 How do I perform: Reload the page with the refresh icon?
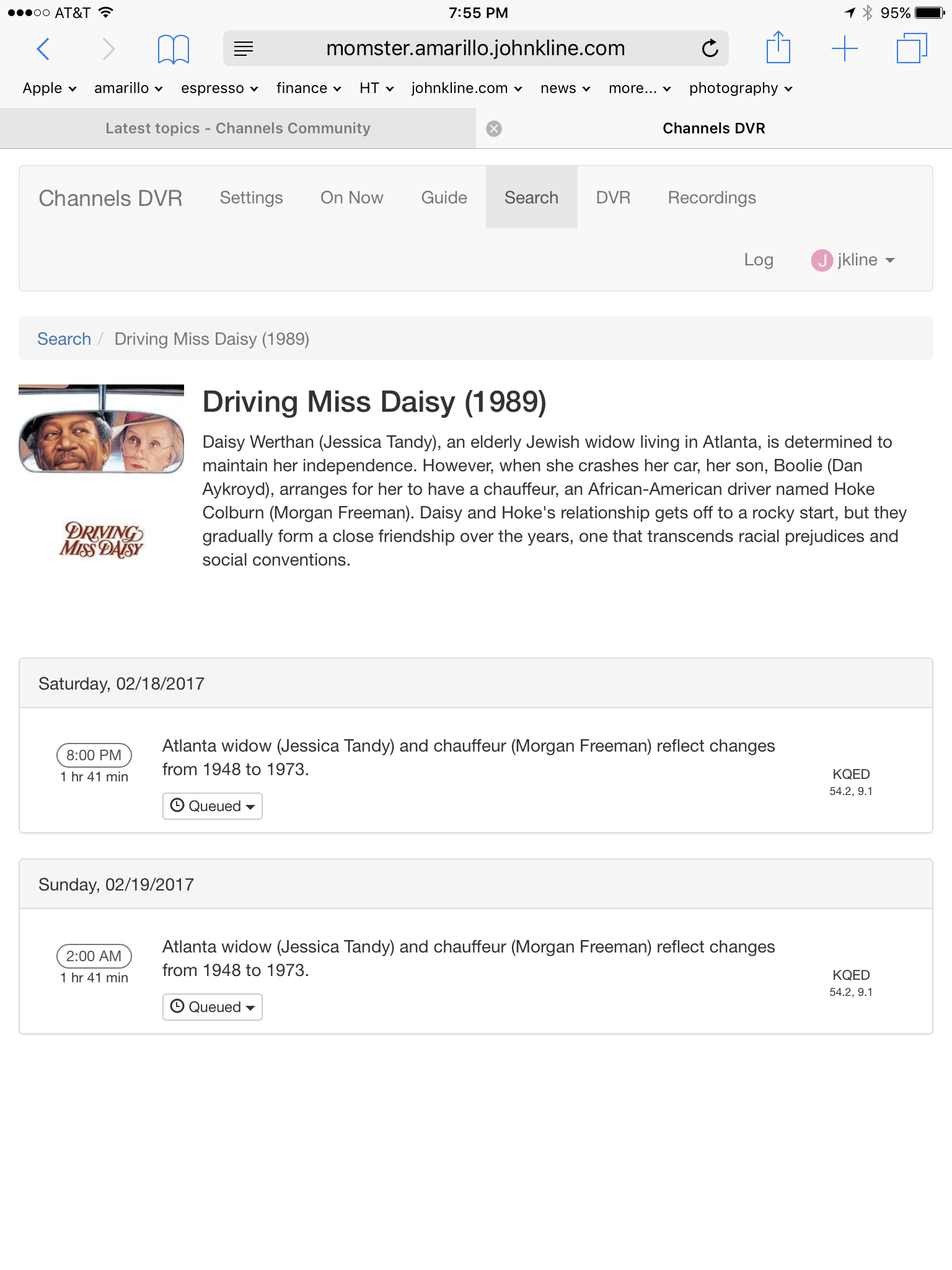tap(710, 48)
